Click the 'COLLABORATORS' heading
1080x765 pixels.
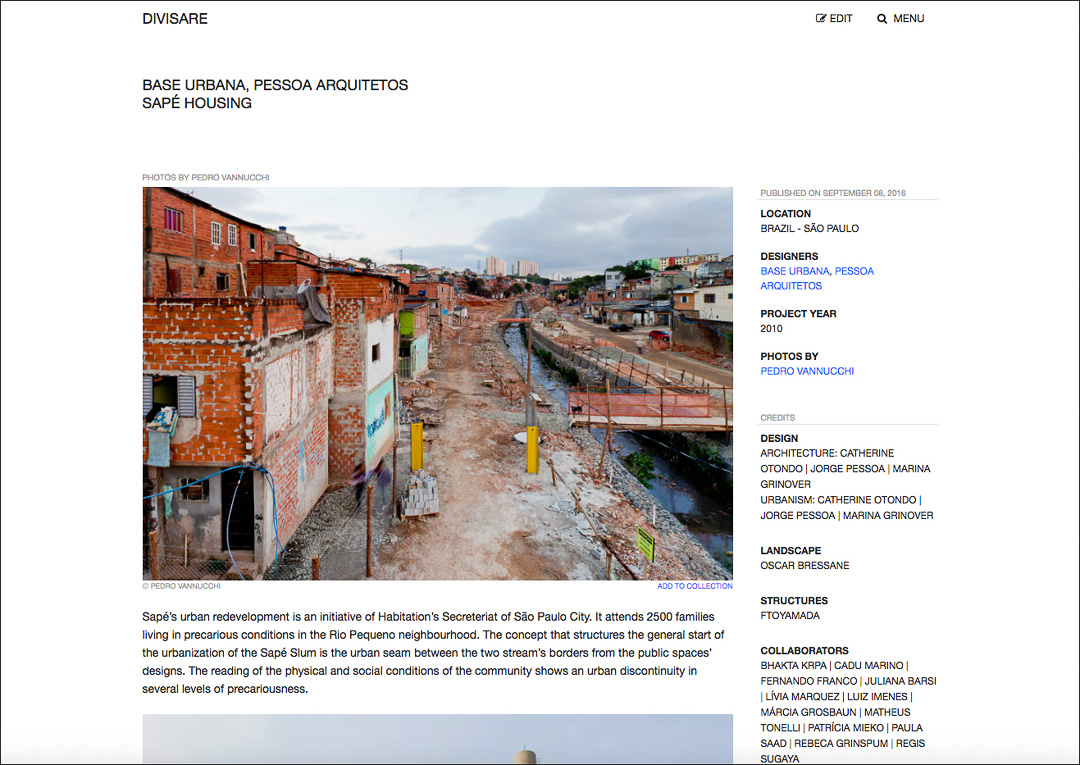[x=804, y=651]
